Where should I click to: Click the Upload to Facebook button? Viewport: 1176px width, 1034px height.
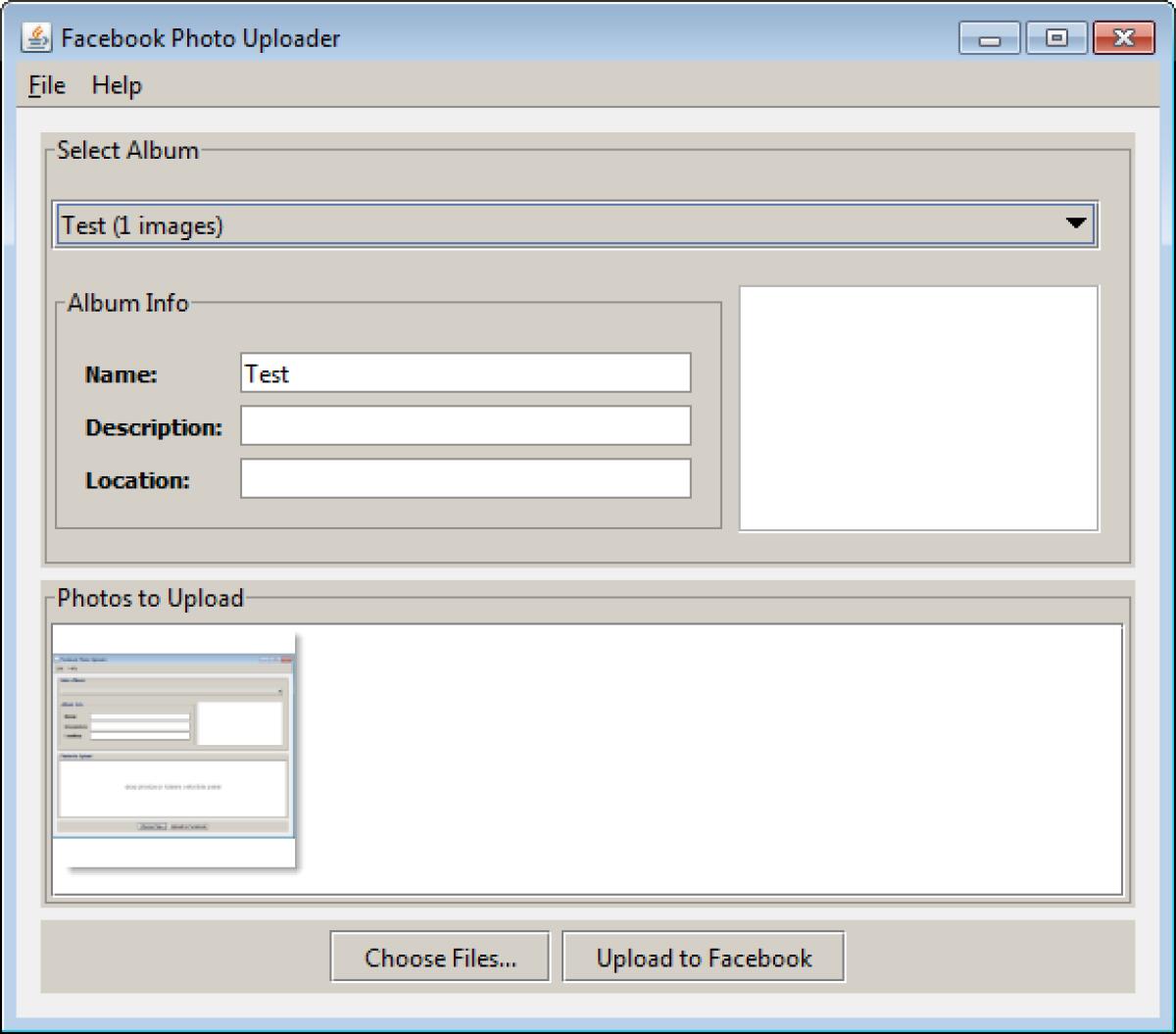[704, 957]
